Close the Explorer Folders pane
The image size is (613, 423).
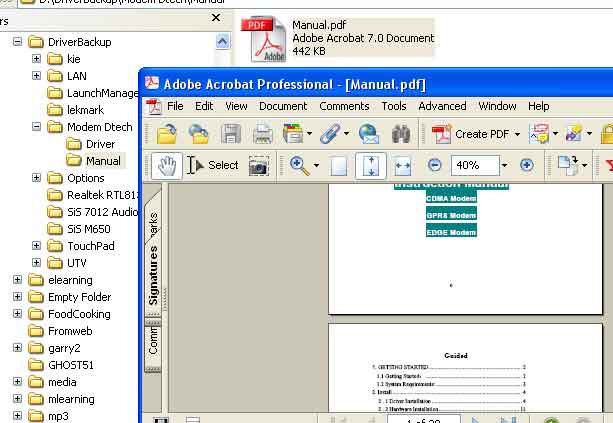coord(216,18)
